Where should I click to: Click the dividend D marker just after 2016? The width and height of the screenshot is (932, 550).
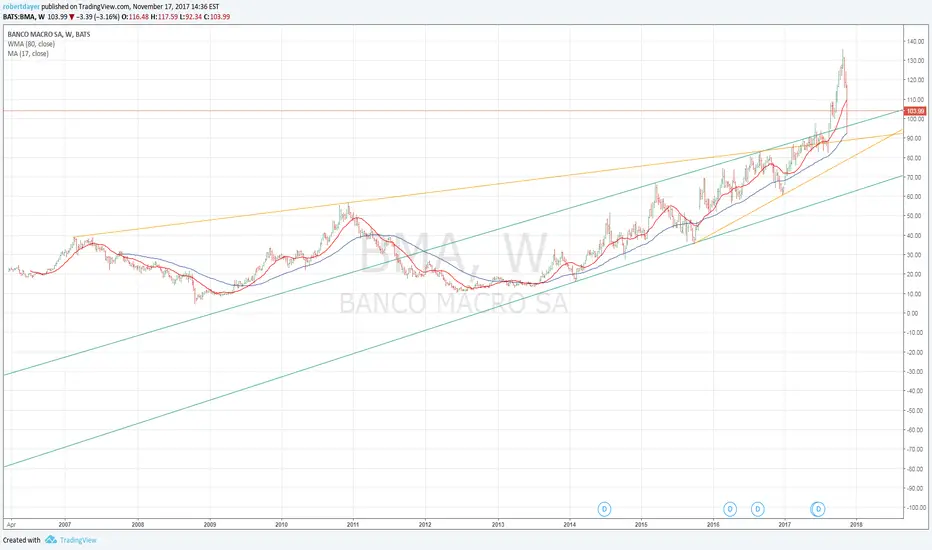[729, 509]
